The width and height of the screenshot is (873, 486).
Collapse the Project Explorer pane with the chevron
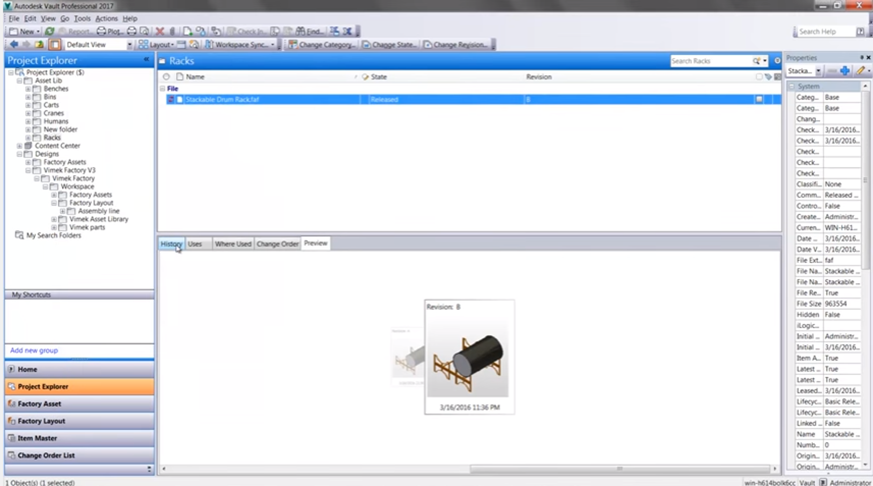point(146,60)
